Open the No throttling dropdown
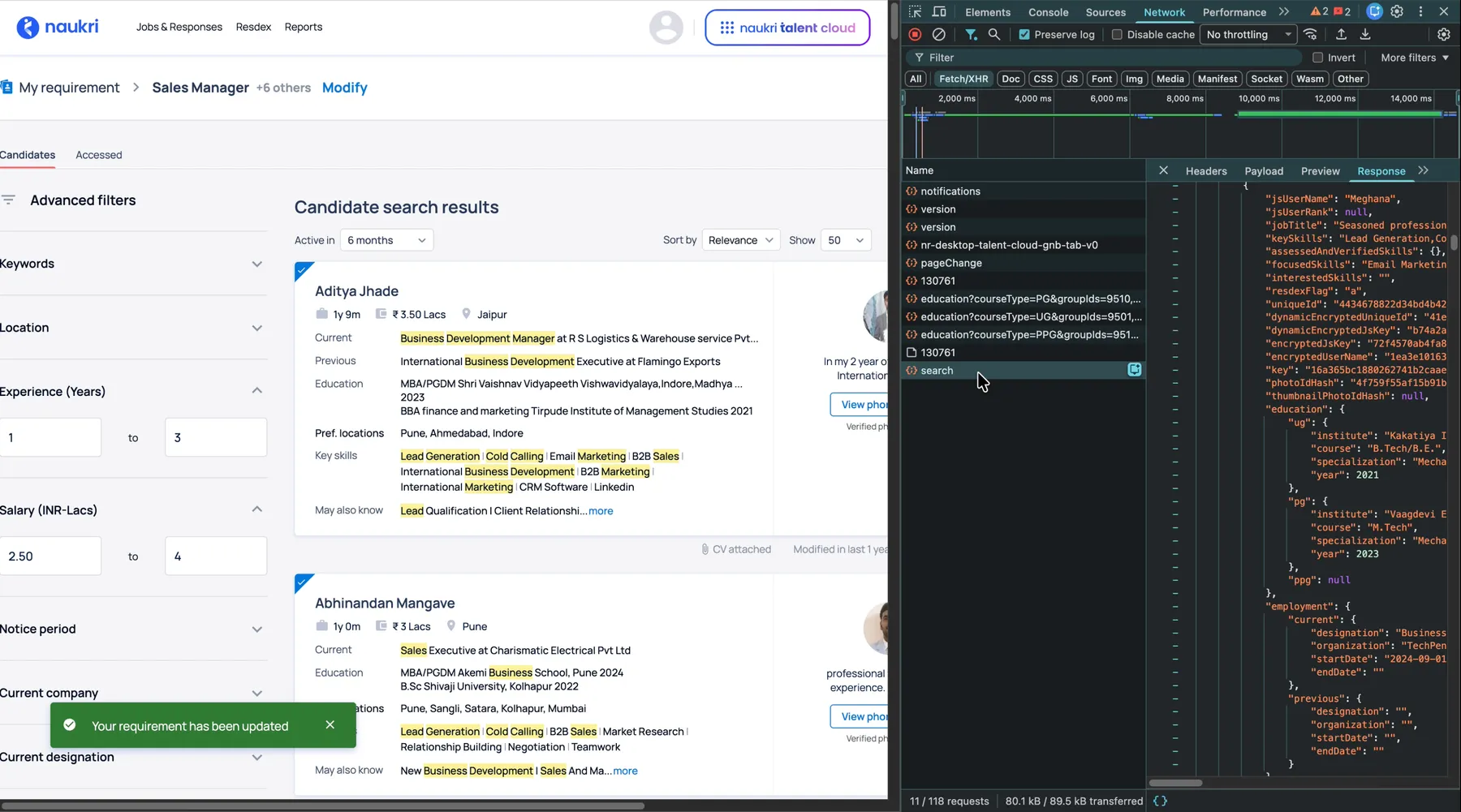The height and width of the screenshot is (812, 1461). (1248, 34)
